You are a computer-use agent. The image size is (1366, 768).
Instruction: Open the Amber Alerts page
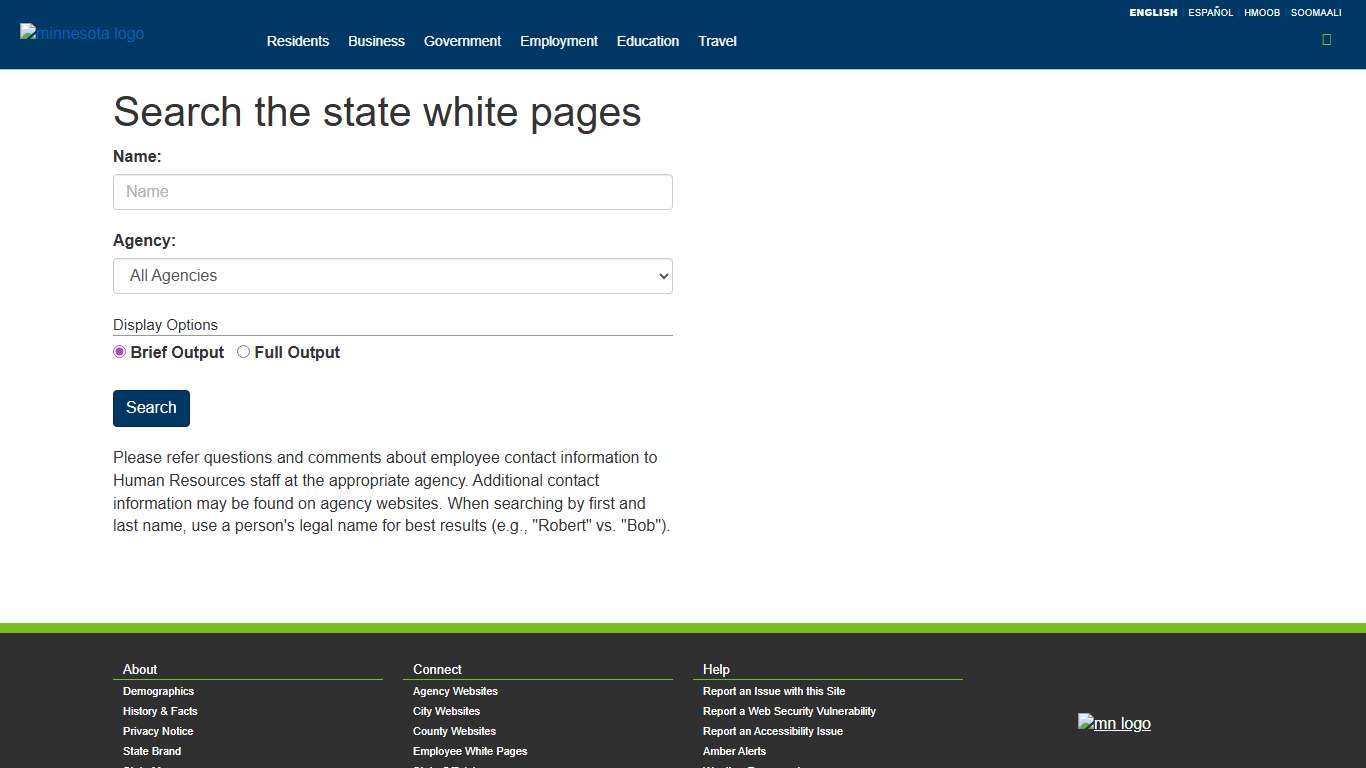point(733,751)
